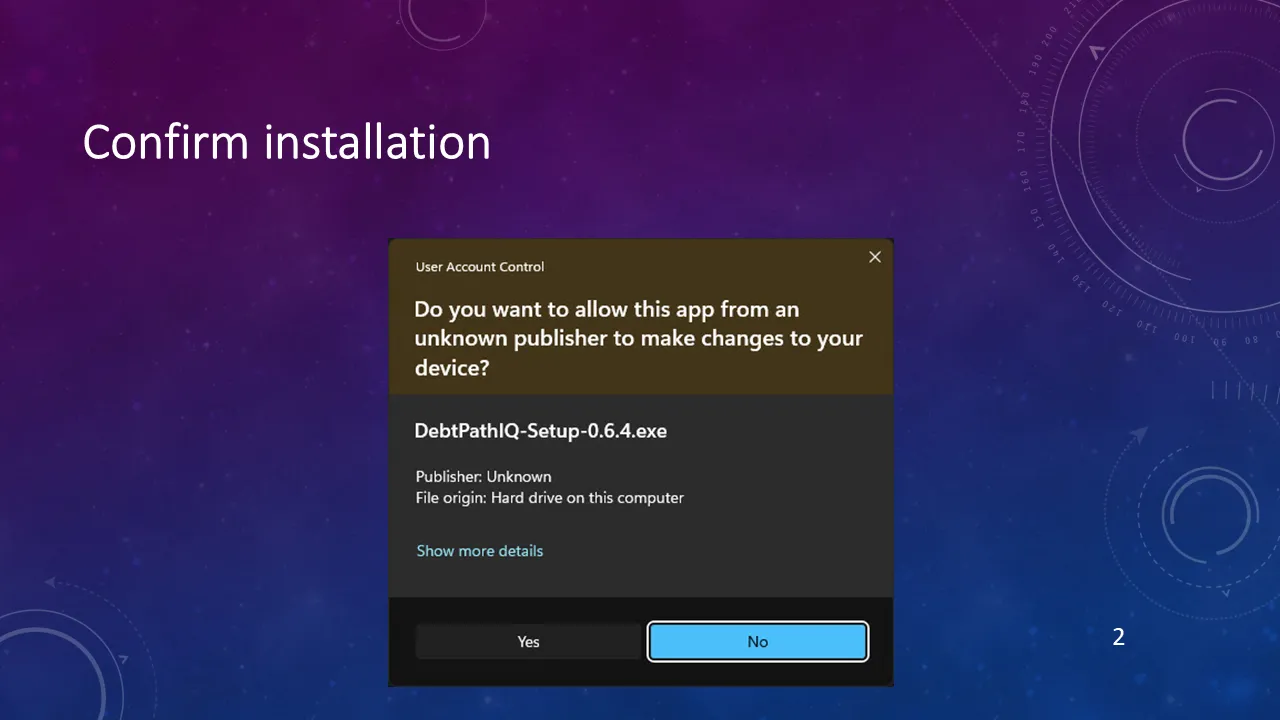Click the Publisher: Unknown line

pyautogui.click(x=483, y=477)
